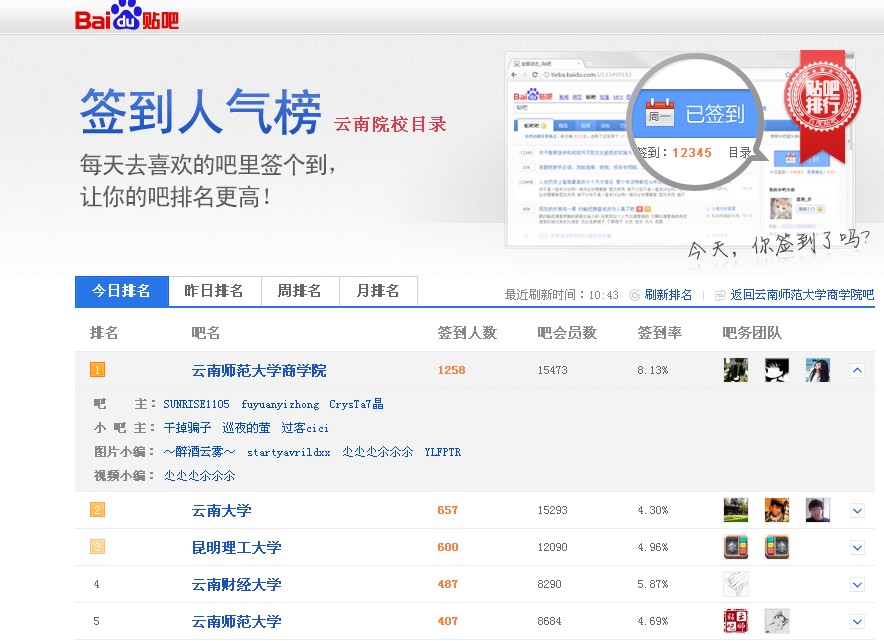Open second team avatar in 云南大学 row

tap(777, 510)
